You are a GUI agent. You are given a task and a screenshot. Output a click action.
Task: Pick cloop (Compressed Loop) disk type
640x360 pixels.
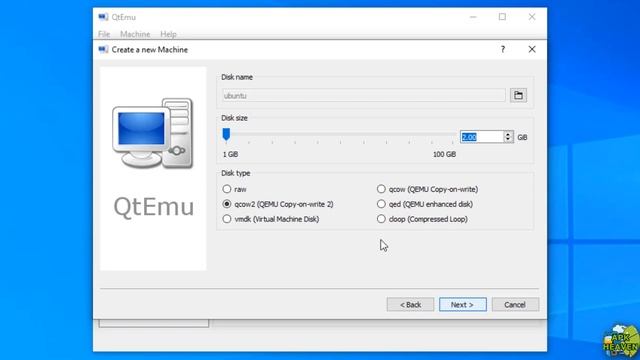pos(422,219)
